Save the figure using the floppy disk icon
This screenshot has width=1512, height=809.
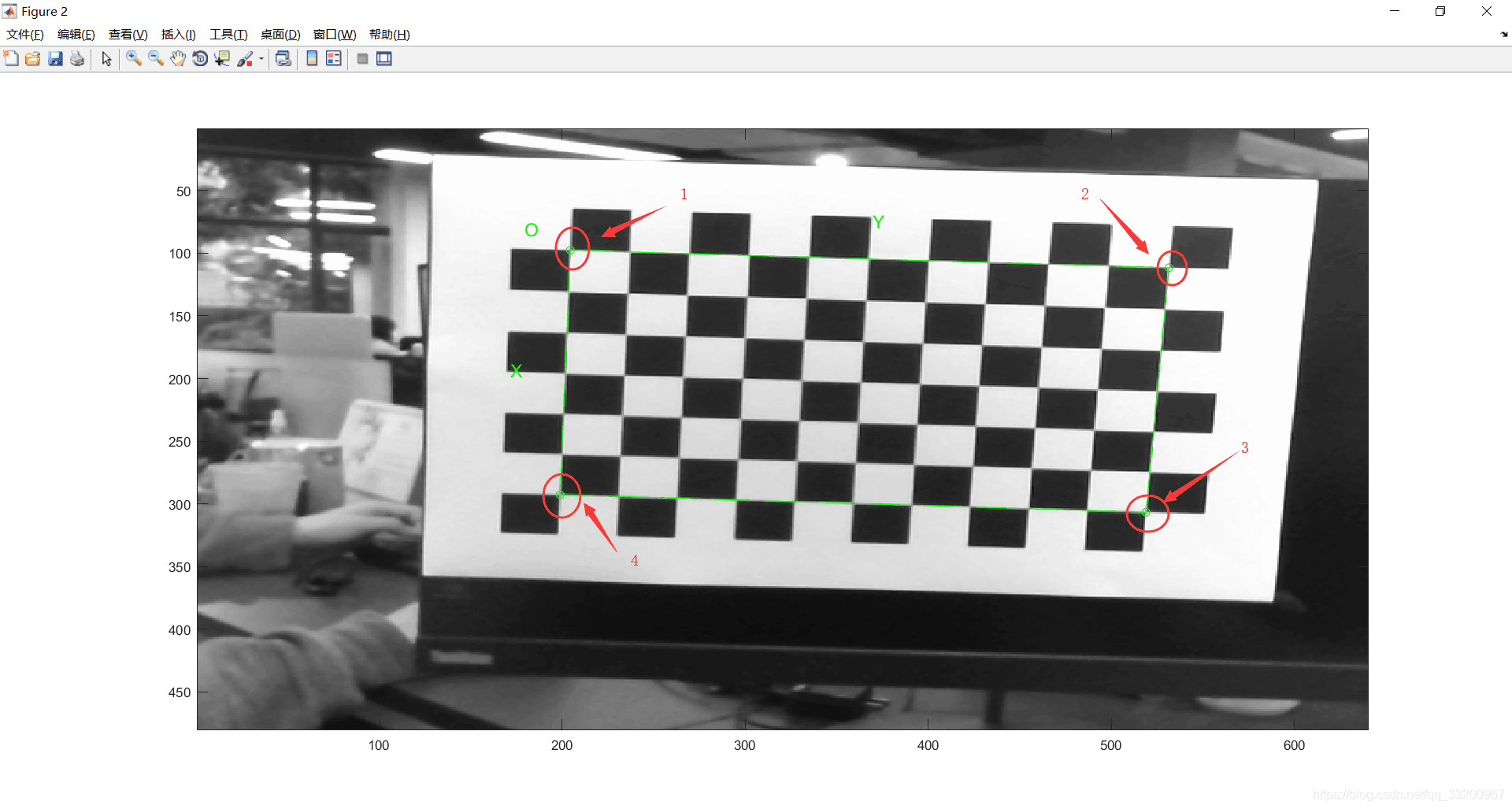55,59
